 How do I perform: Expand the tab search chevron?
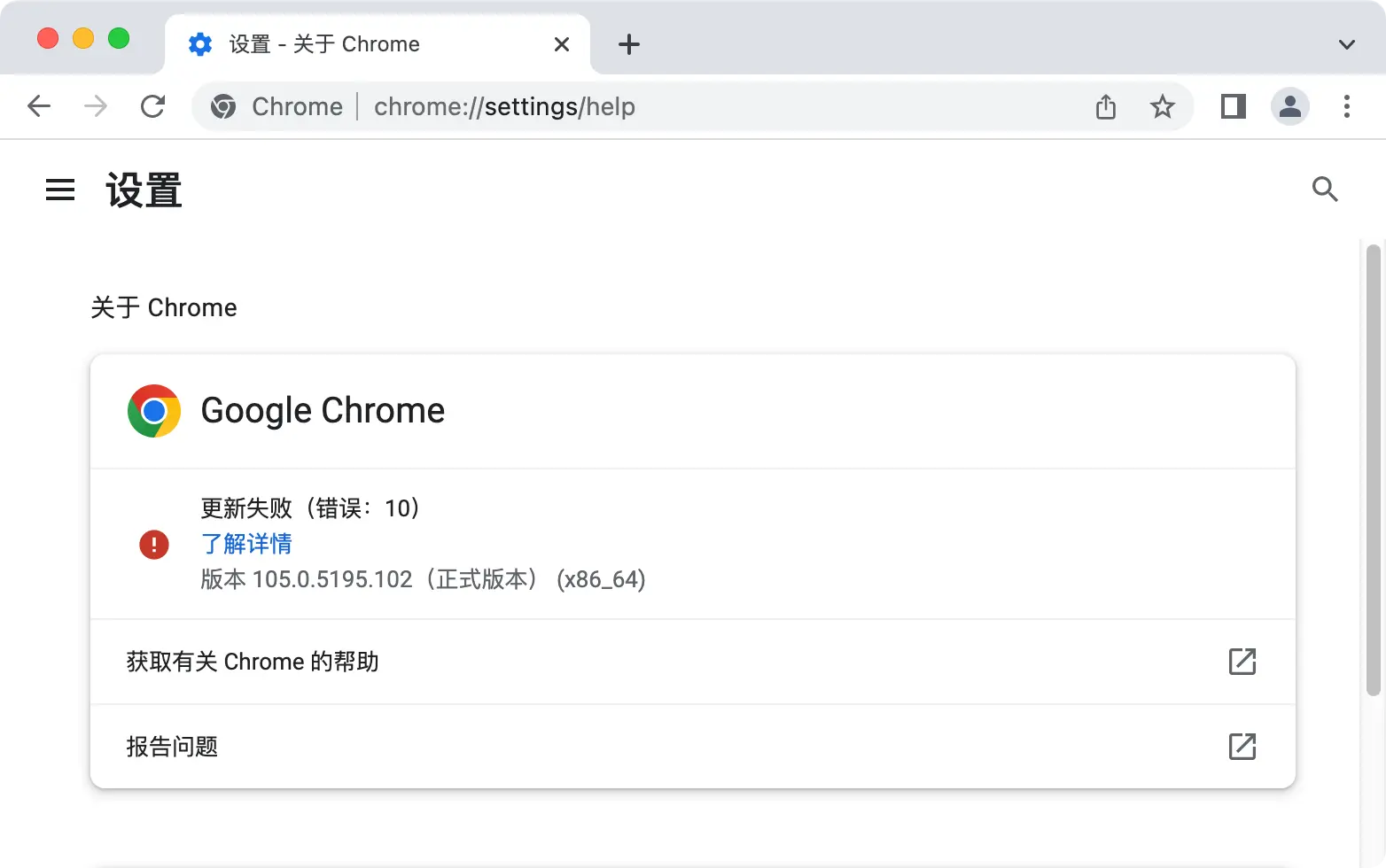pyautogui.click(x=1346, y=44)
